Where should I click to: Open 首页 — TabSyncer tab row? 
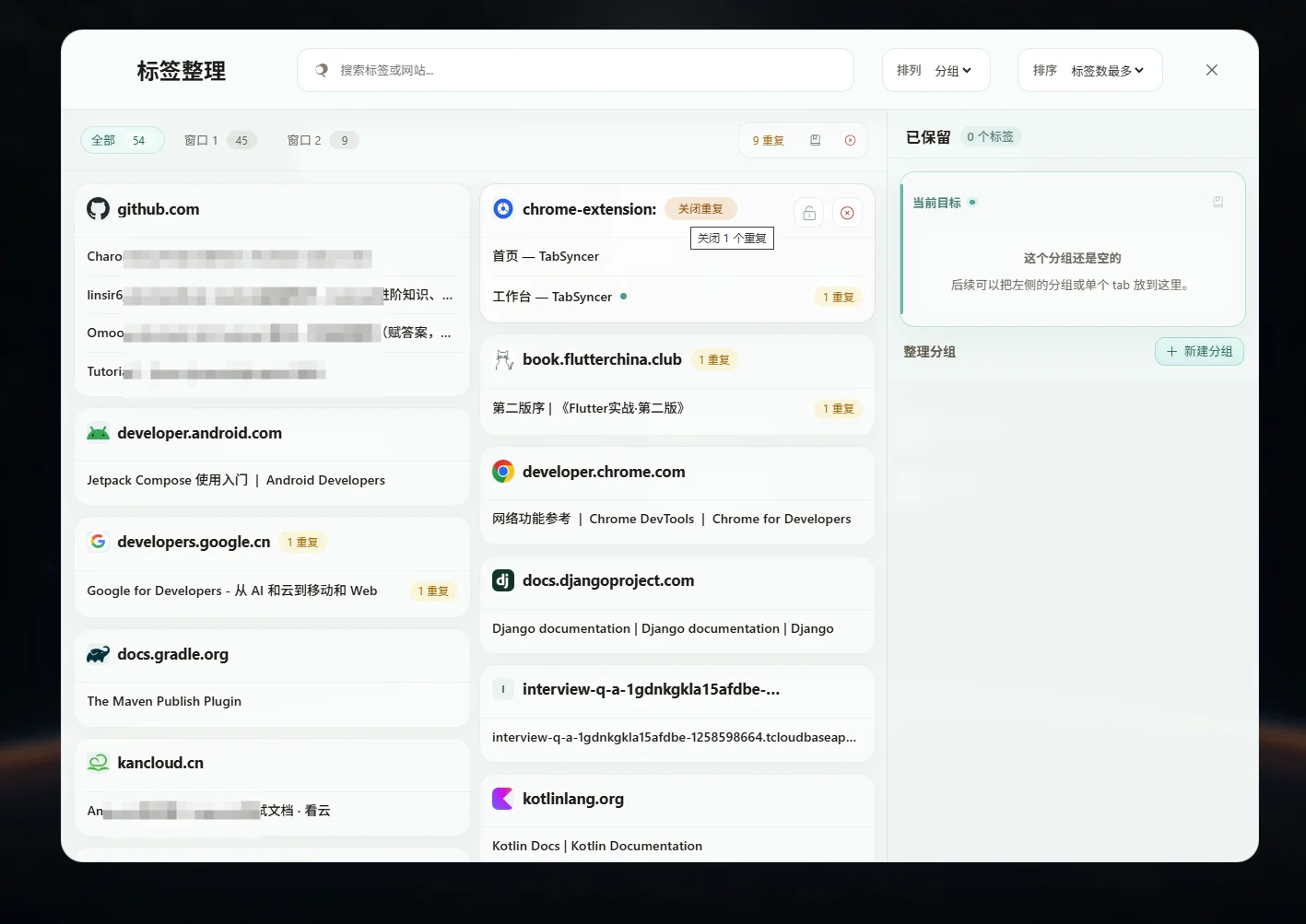click(x=677, y=256)
